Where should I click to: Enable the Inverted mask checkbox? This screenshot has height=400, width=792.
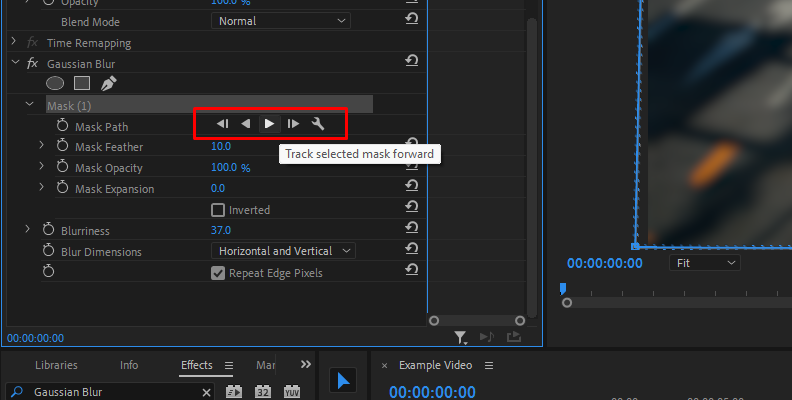pyautogui.click(x=218, y=210)
